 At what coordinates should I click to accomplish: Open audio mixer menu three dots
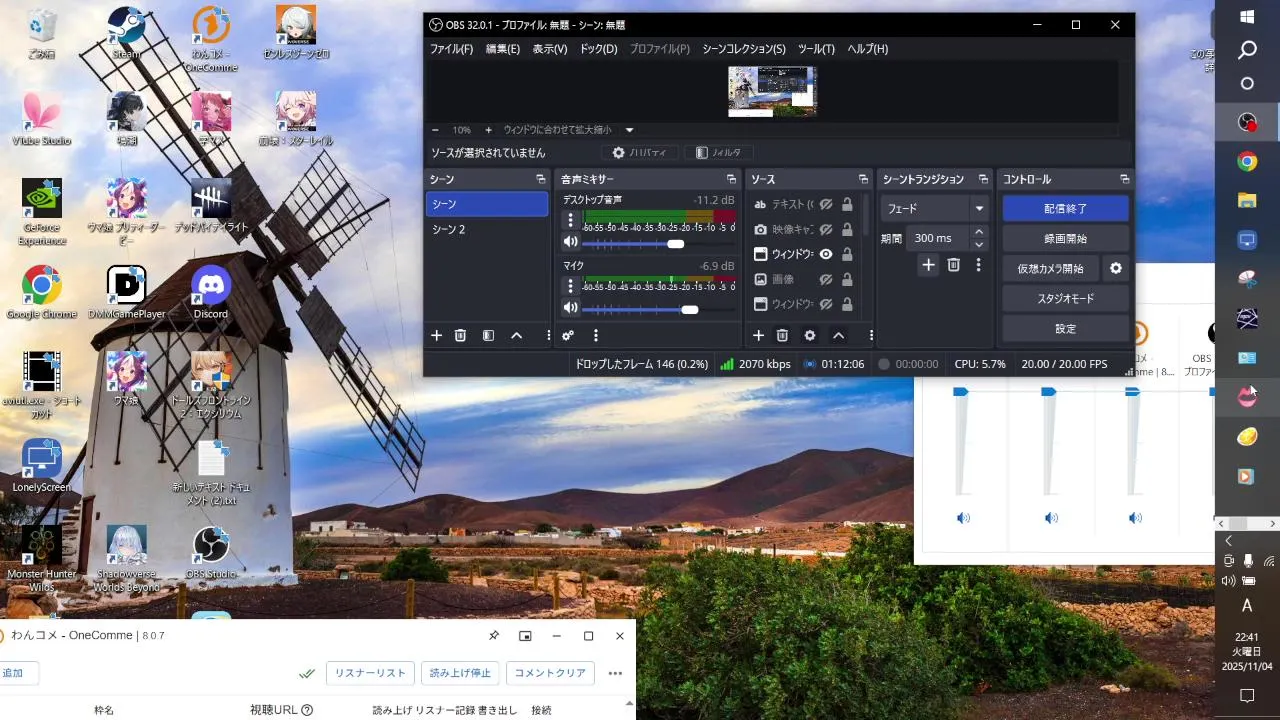pyautogui.click(x=596, y=336)
